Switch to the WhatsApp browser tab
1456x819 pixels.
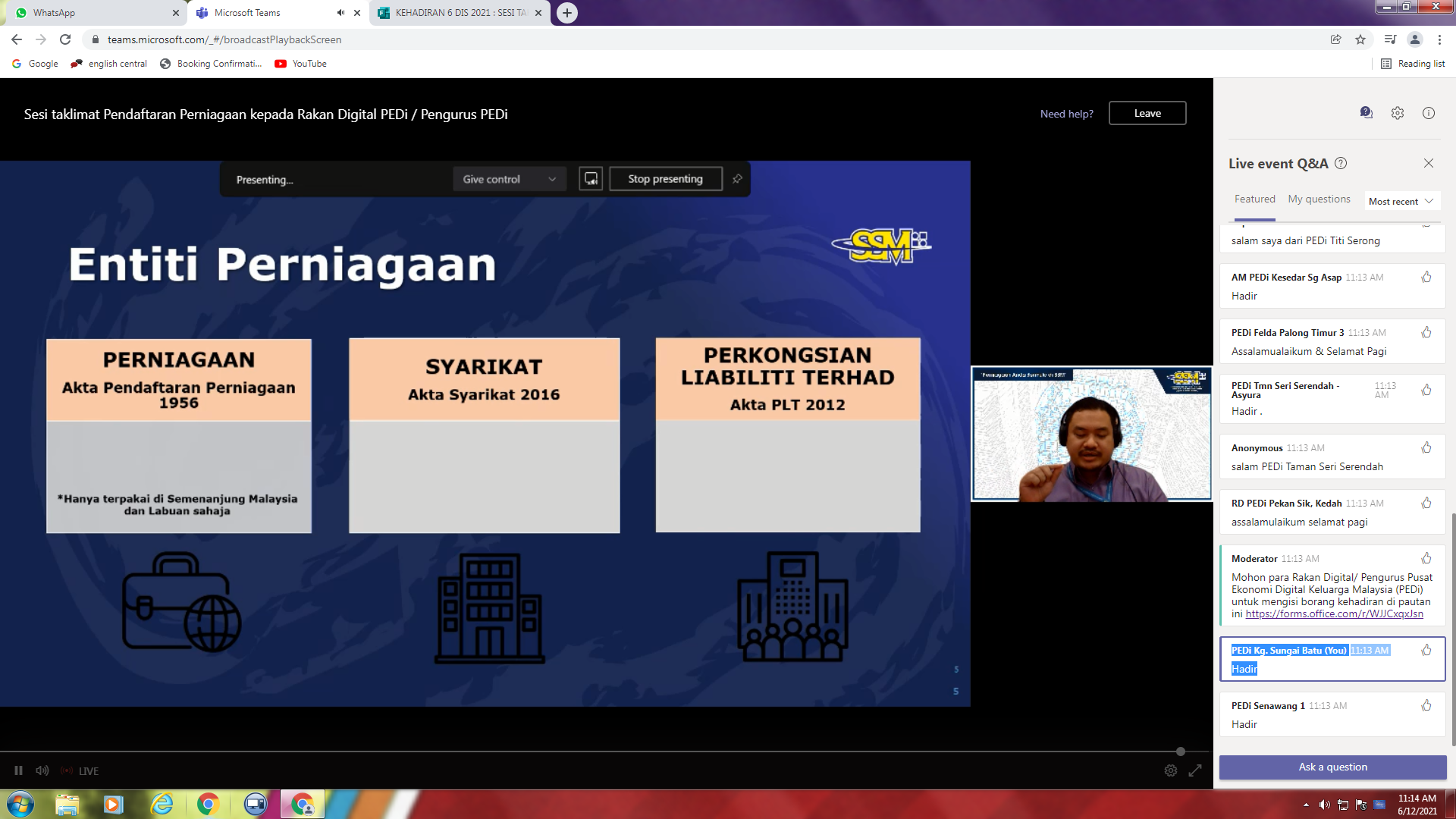coord(95,13)
